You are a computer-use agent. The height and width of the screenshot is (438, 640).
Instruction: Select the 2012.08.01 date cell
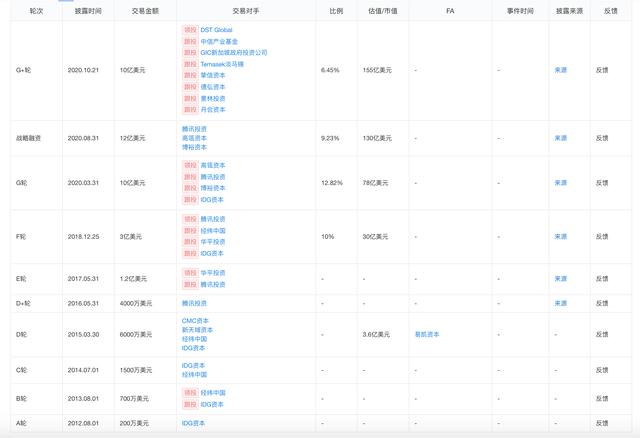point(83,423)
